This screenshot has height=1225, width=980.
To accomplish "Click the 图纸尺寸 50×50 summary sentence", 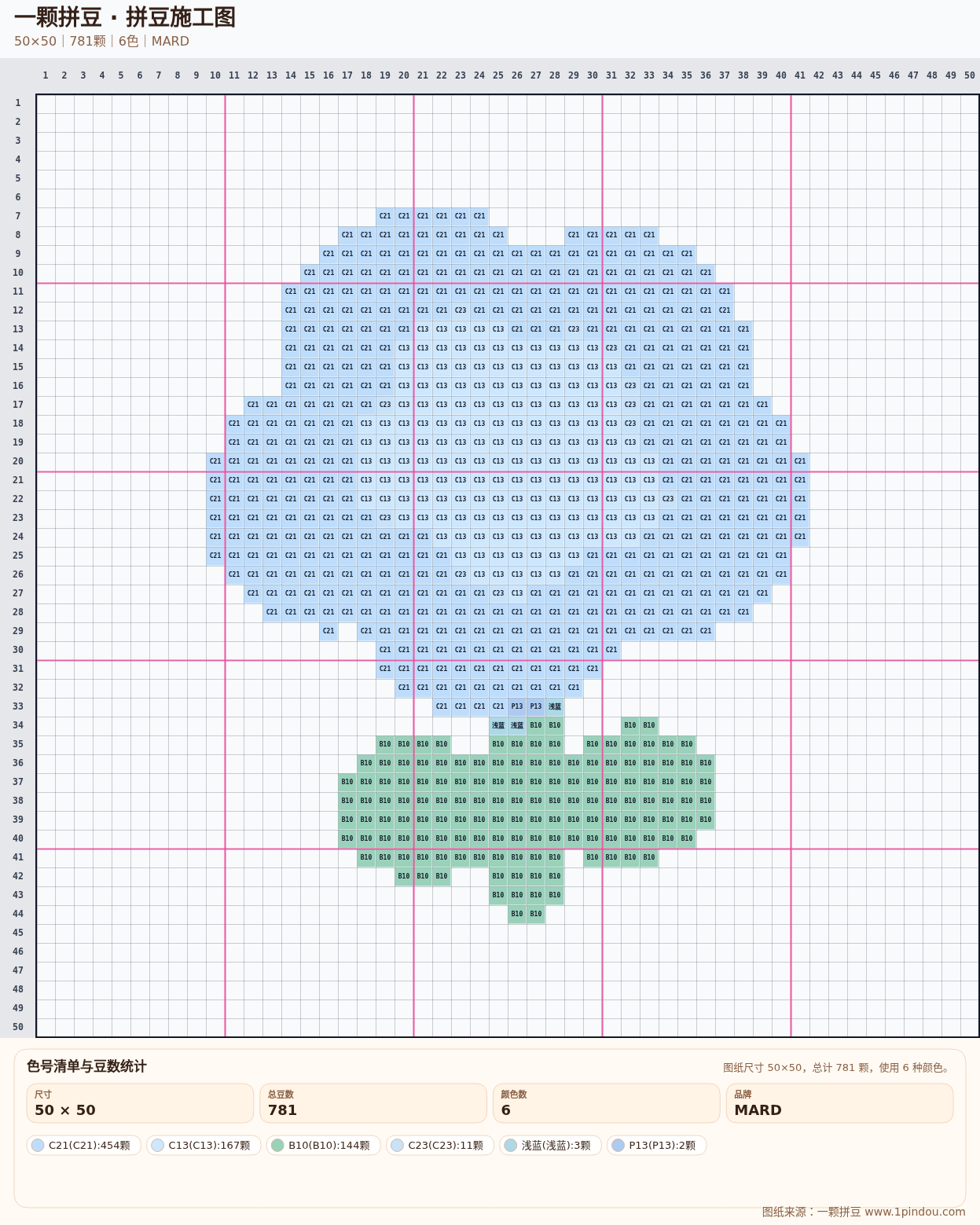I will click(x=838, y=1067).
